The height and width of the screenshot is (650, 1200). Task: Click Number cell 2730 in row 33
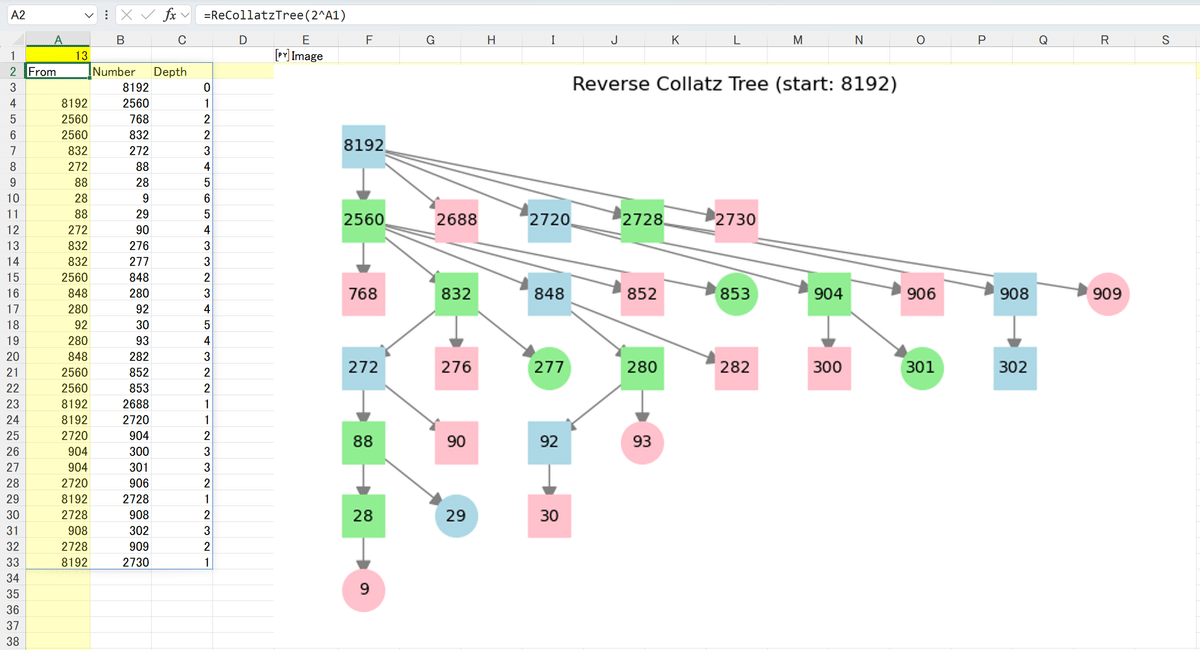[x=120, y=562]
